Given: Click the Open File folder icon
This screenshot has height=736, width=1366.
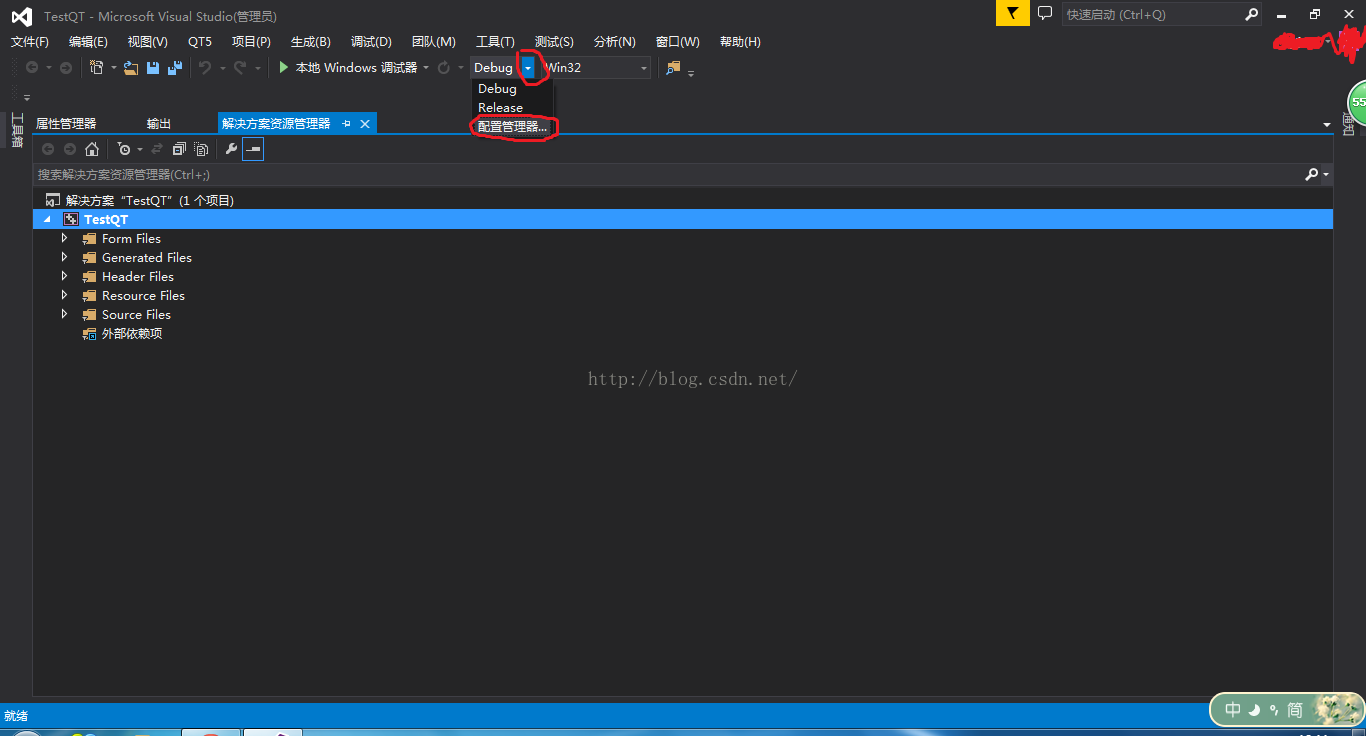Looking at the screenshot, I should coord(131,67).
